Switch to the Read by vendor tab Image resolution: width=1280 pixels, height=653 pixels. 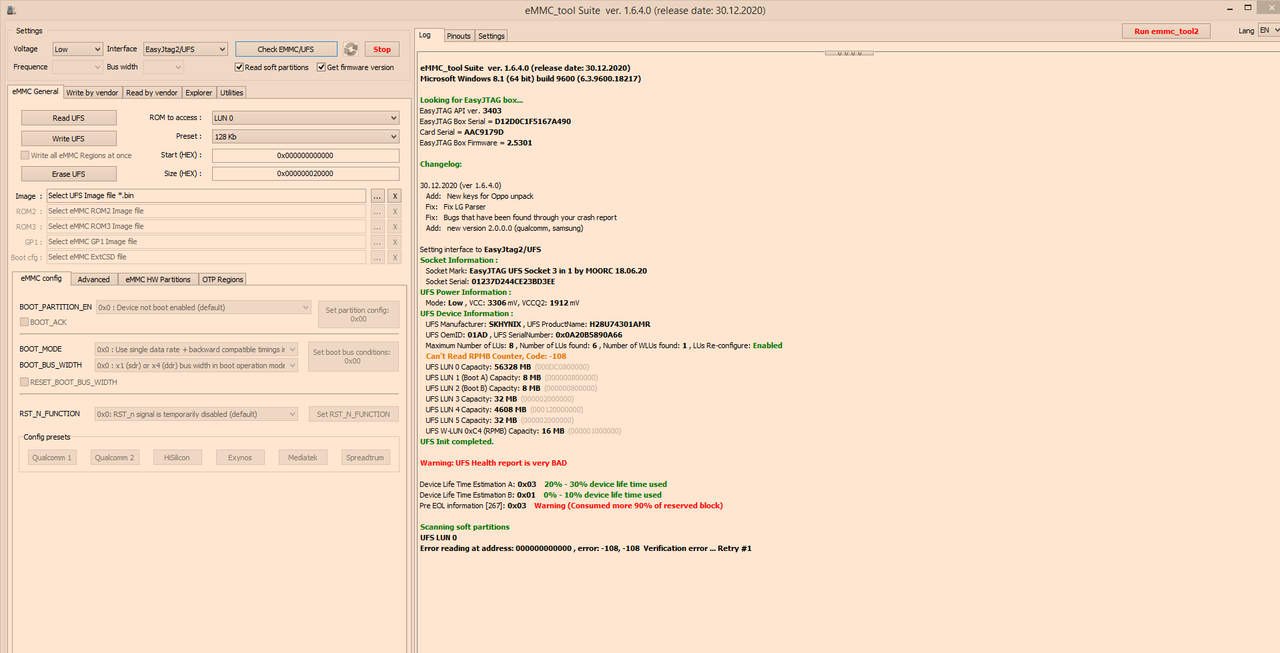coord(152,92)
